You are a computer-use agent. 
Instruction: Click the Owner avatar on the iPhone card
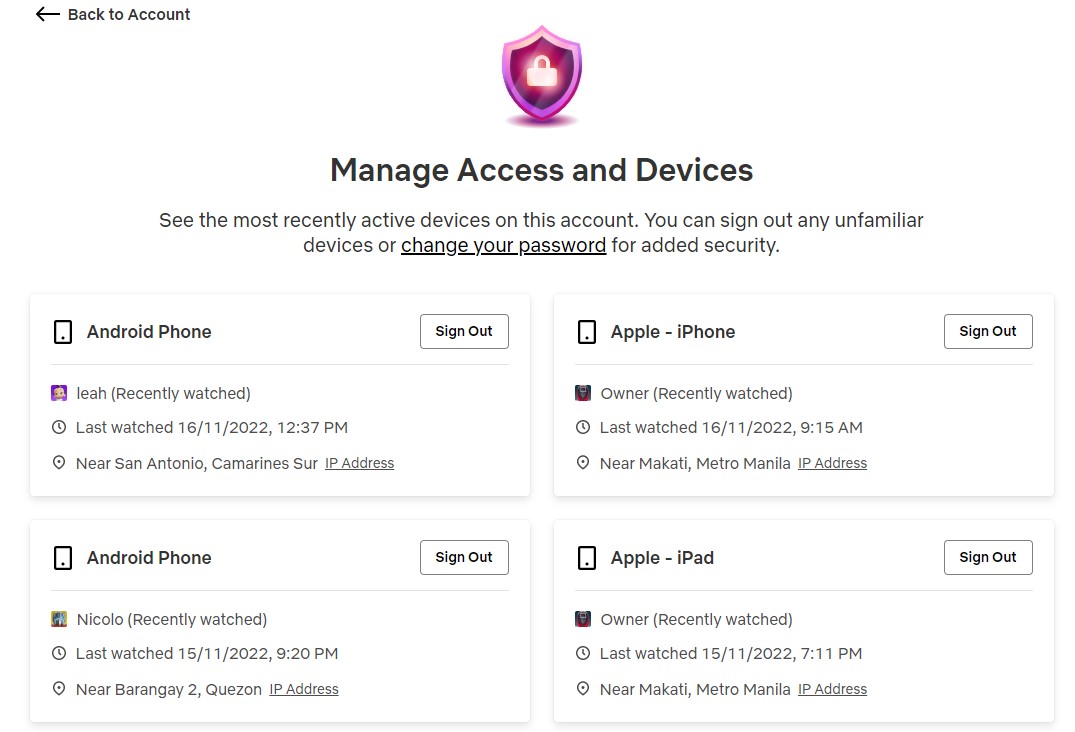pos(583,393)
